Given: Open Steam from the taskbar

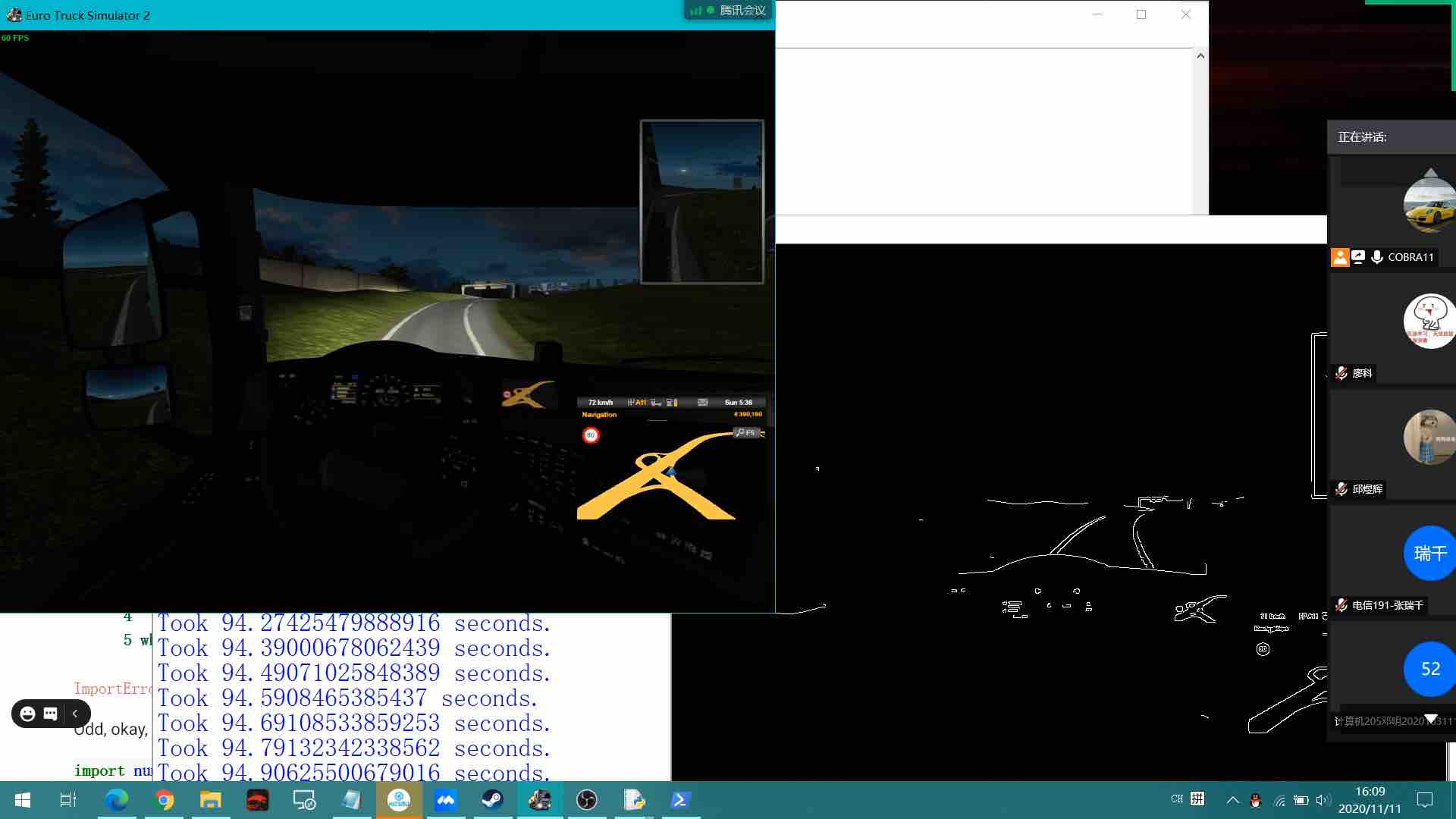Looking at the screenshot, I should coord(493,800).
